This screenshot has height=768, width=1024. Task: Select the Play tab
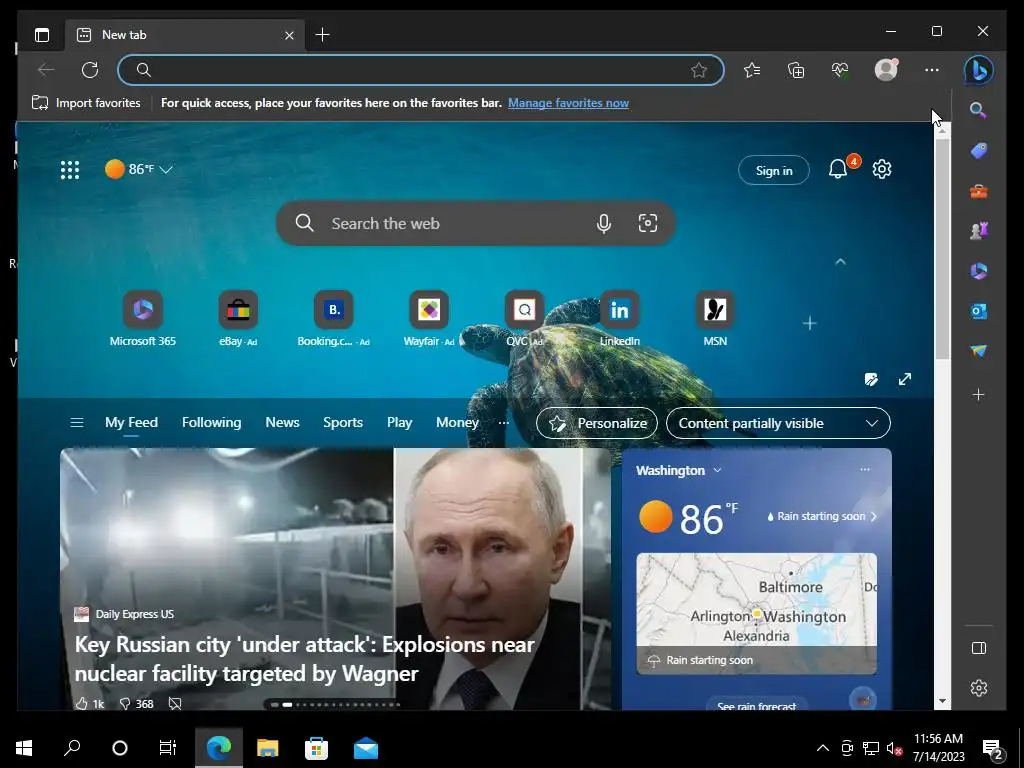400,423
